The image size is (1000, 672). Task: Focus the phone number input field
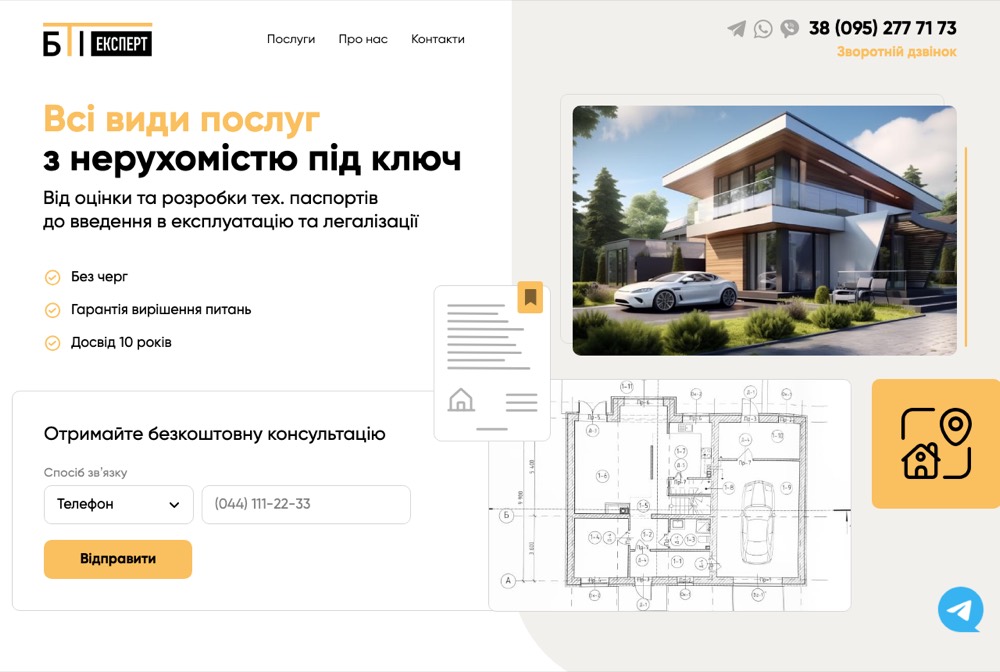point(306,504)
